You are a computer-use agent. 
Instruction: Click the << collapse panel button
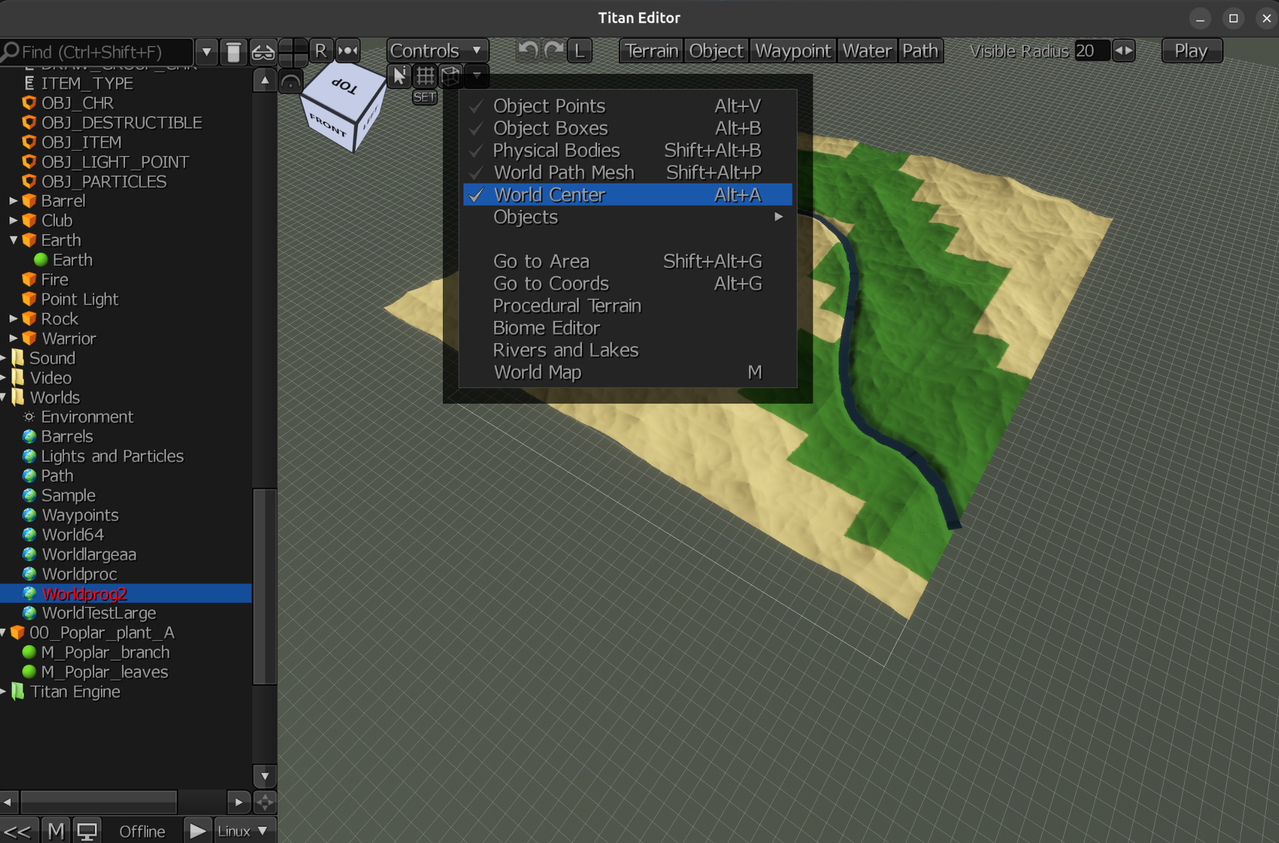17,831
